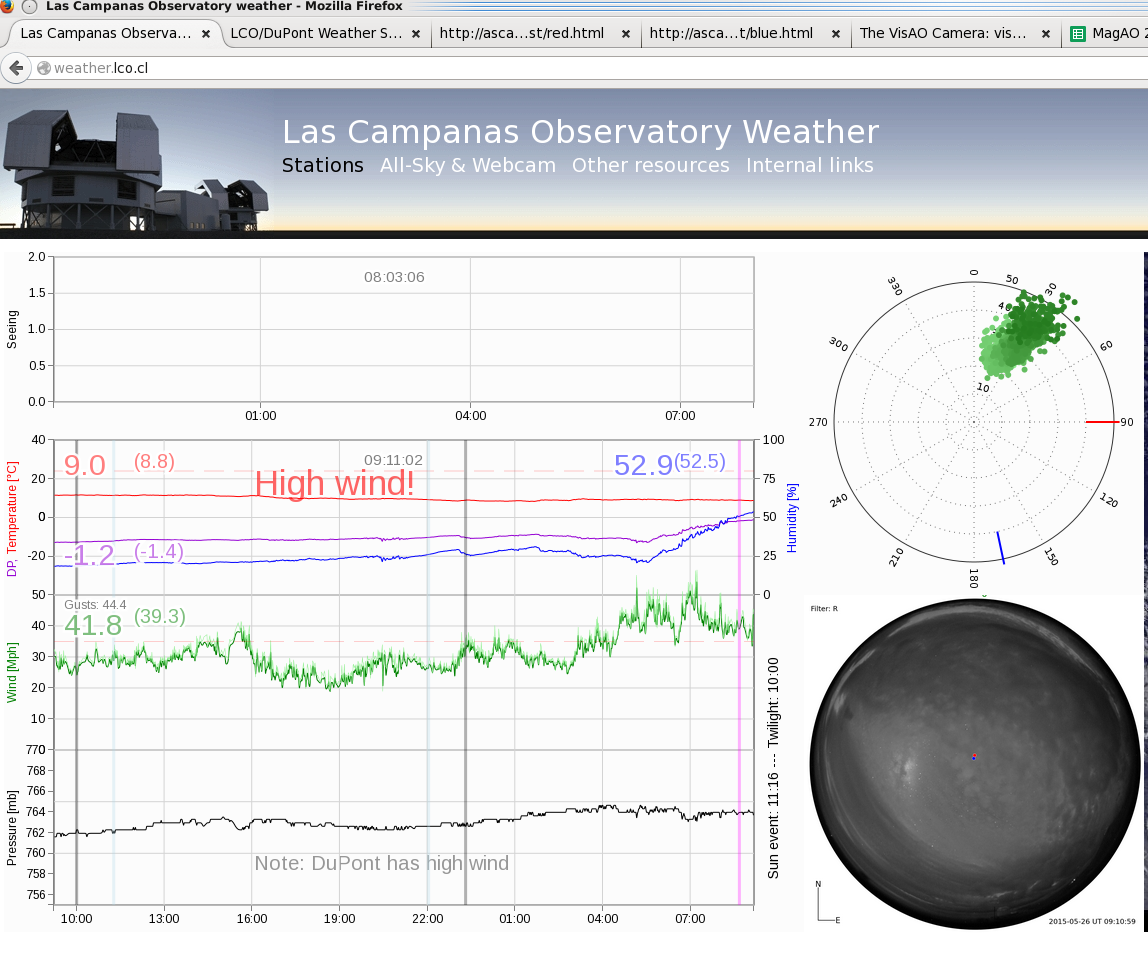Click the Firefox logo in the title bar
This screenshot has height=960, width=1148.
[x=7, y=7]
